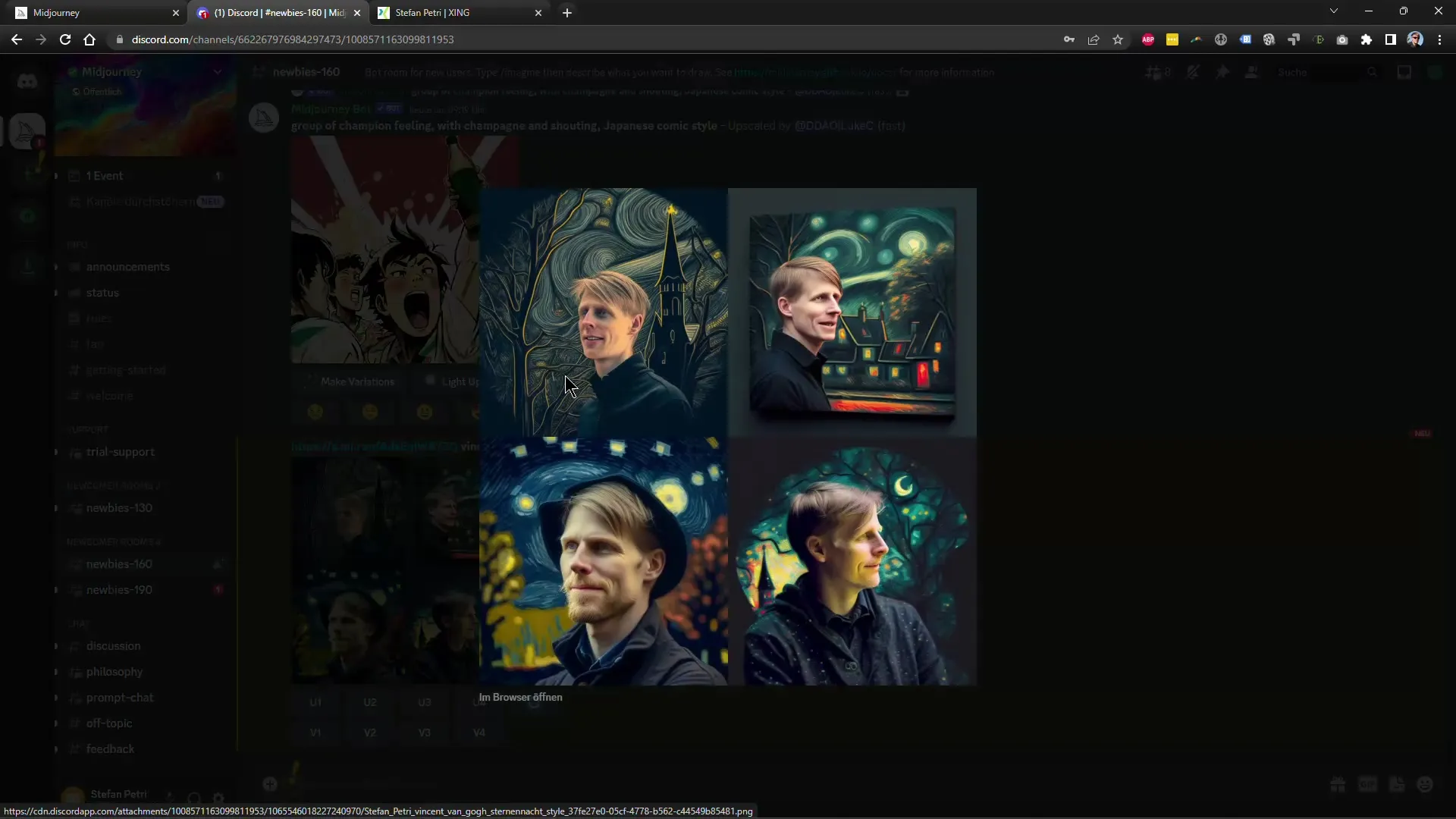This screenshot has width=1456, height=819.
Task: Open the Chrome three-dot menu
Action: pyautogui.click(x=1439, y=39)
